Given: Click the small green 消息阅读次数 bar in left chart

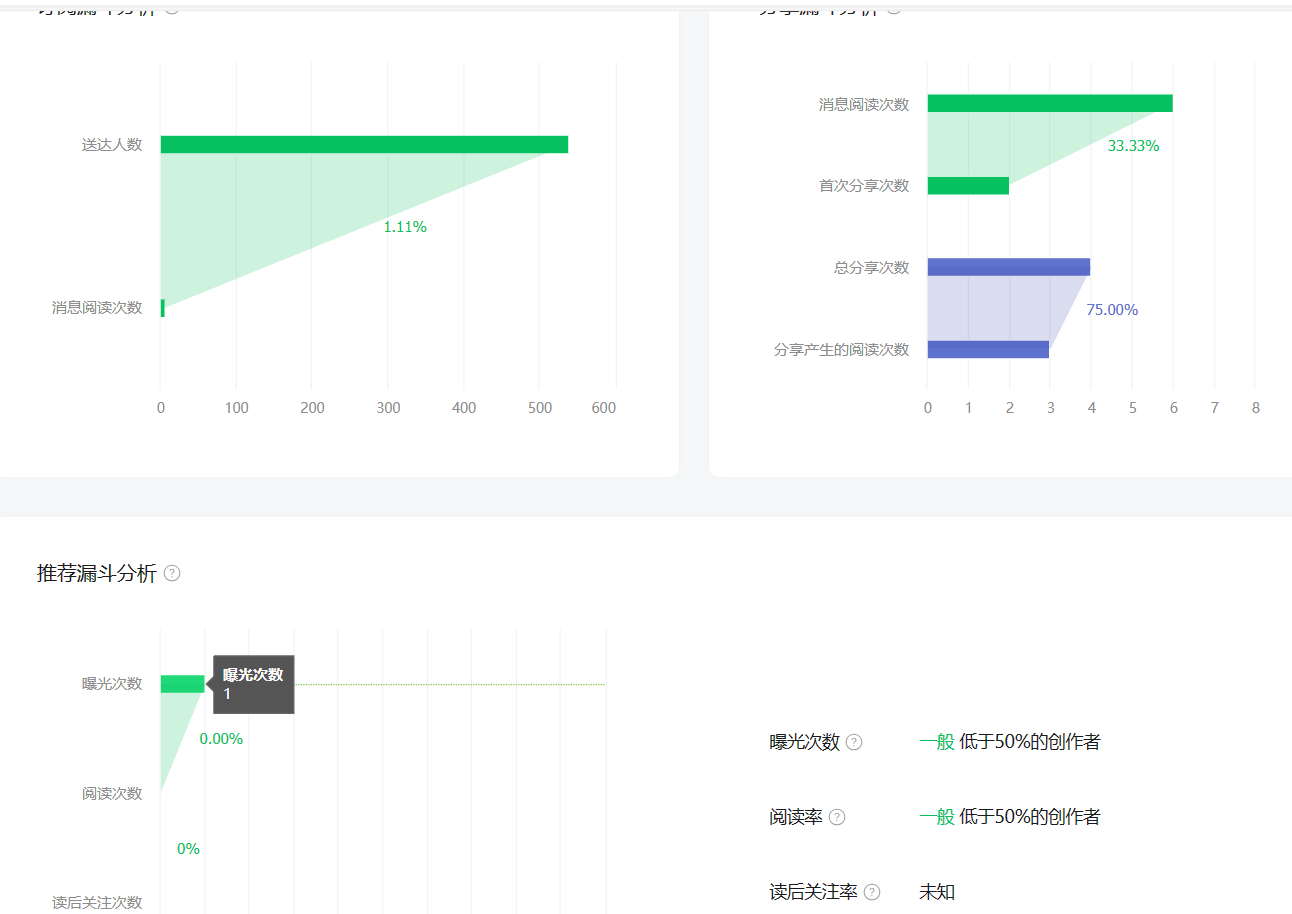Looking at the screenshot, I should (162, 308).
